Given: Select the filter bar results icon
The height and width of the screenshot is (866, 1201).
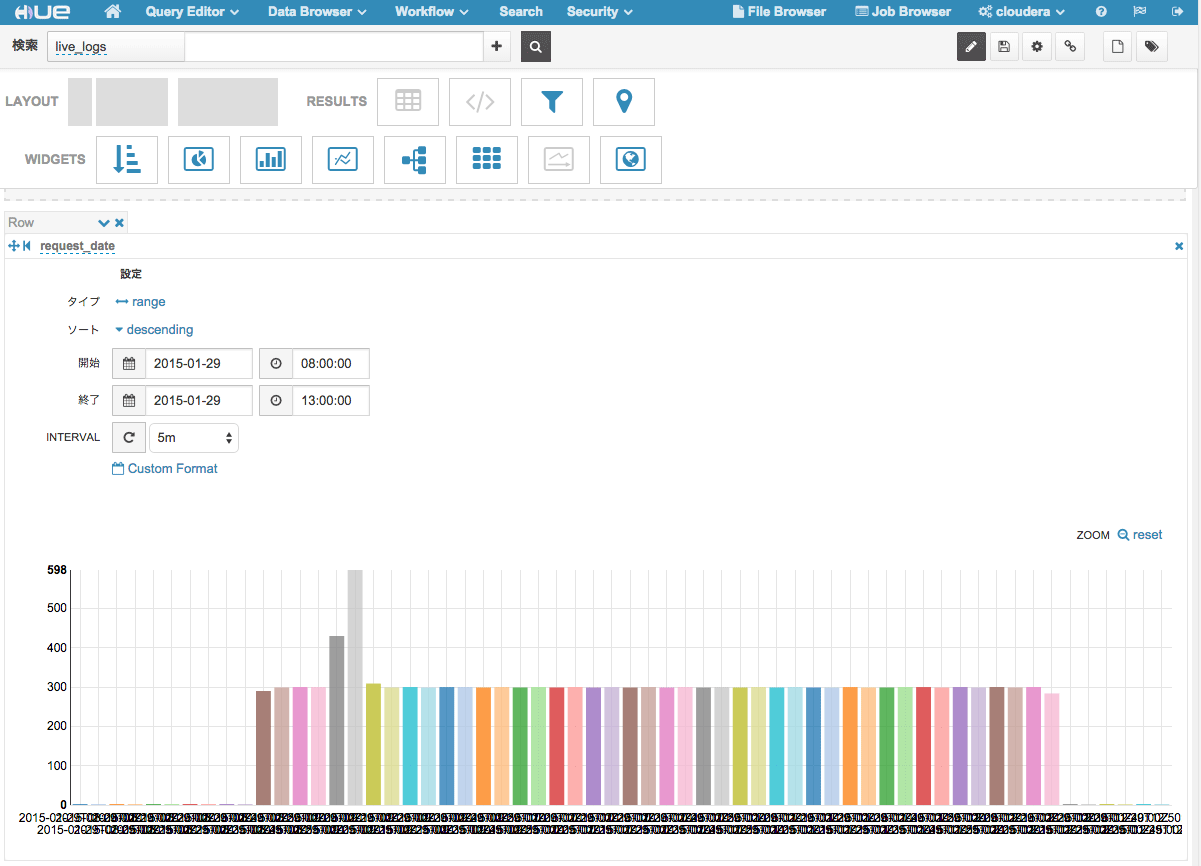Looking at the screenshot, I should pyautogui.click(x=552, y=101).
